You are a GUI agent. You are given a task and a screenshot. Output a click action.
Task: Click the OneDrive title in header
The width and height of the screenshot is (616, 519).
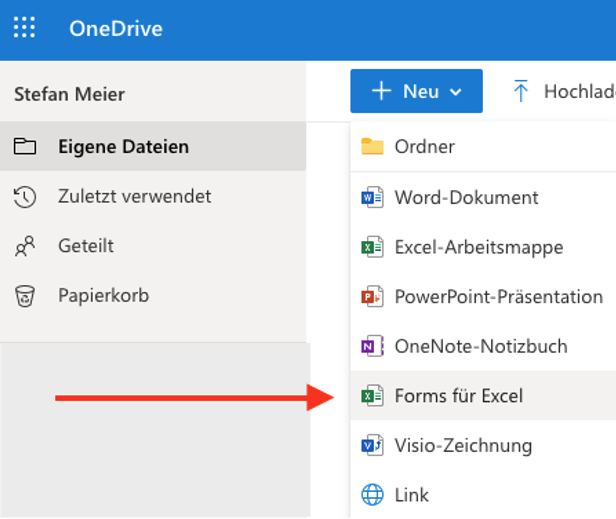point(115,28)
